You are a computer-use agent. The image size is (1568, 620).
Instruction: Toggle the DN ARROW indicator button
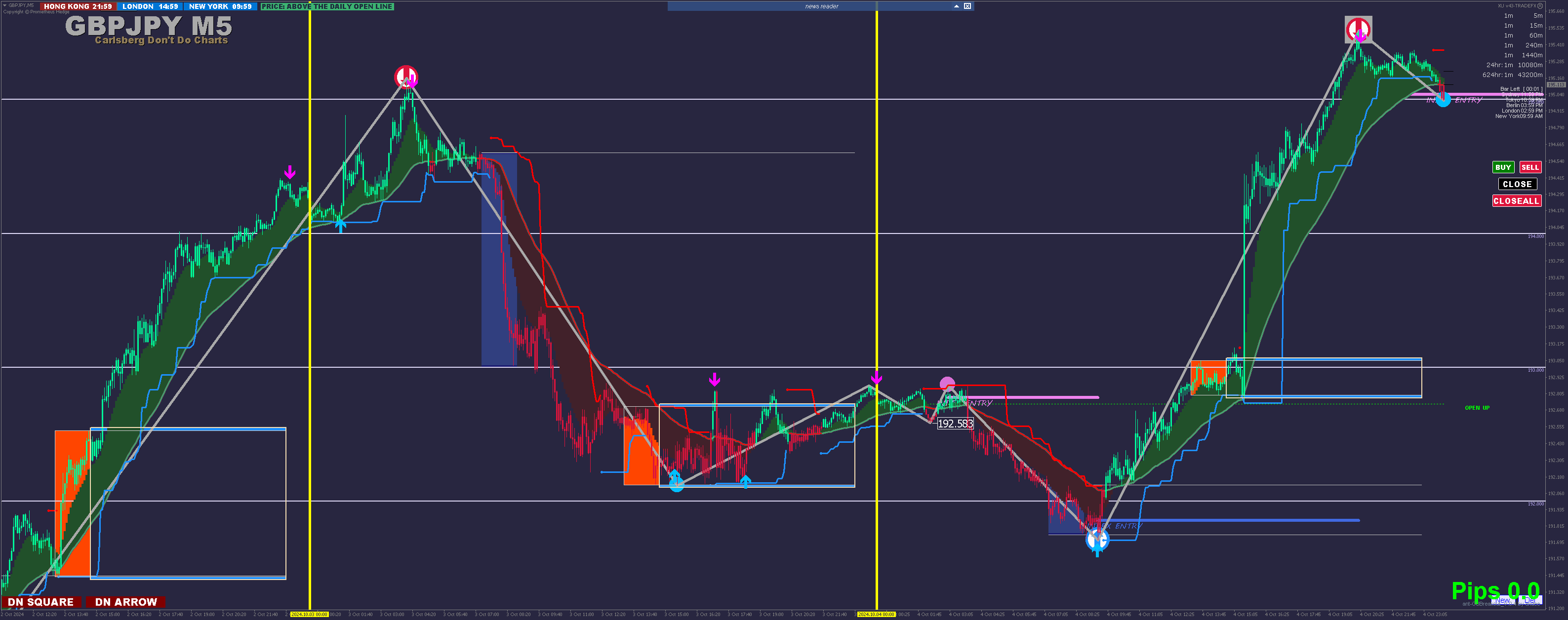pos(126,602)
